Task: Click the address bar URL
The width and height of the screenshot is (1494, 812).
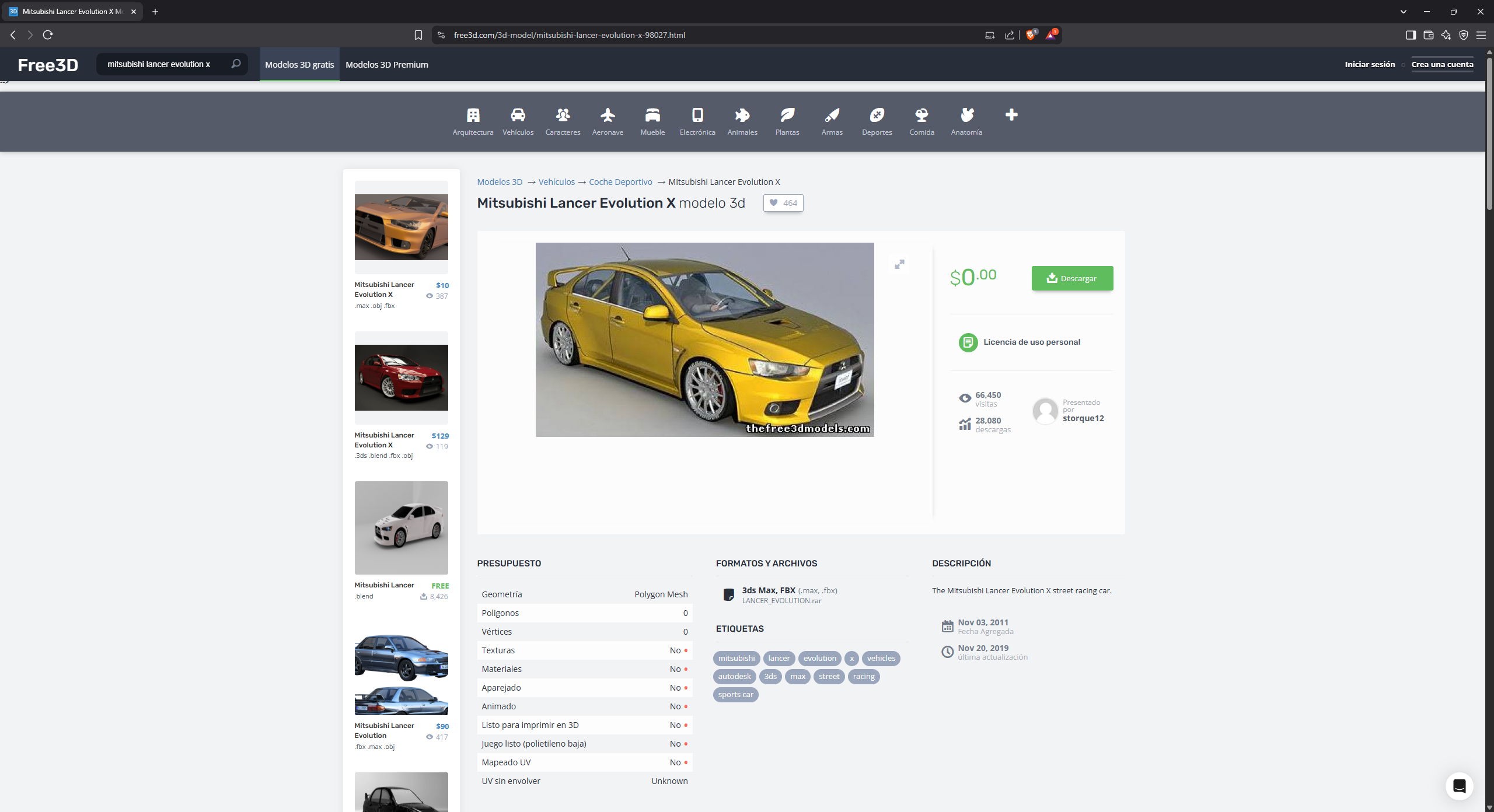Action: point(570,35)
